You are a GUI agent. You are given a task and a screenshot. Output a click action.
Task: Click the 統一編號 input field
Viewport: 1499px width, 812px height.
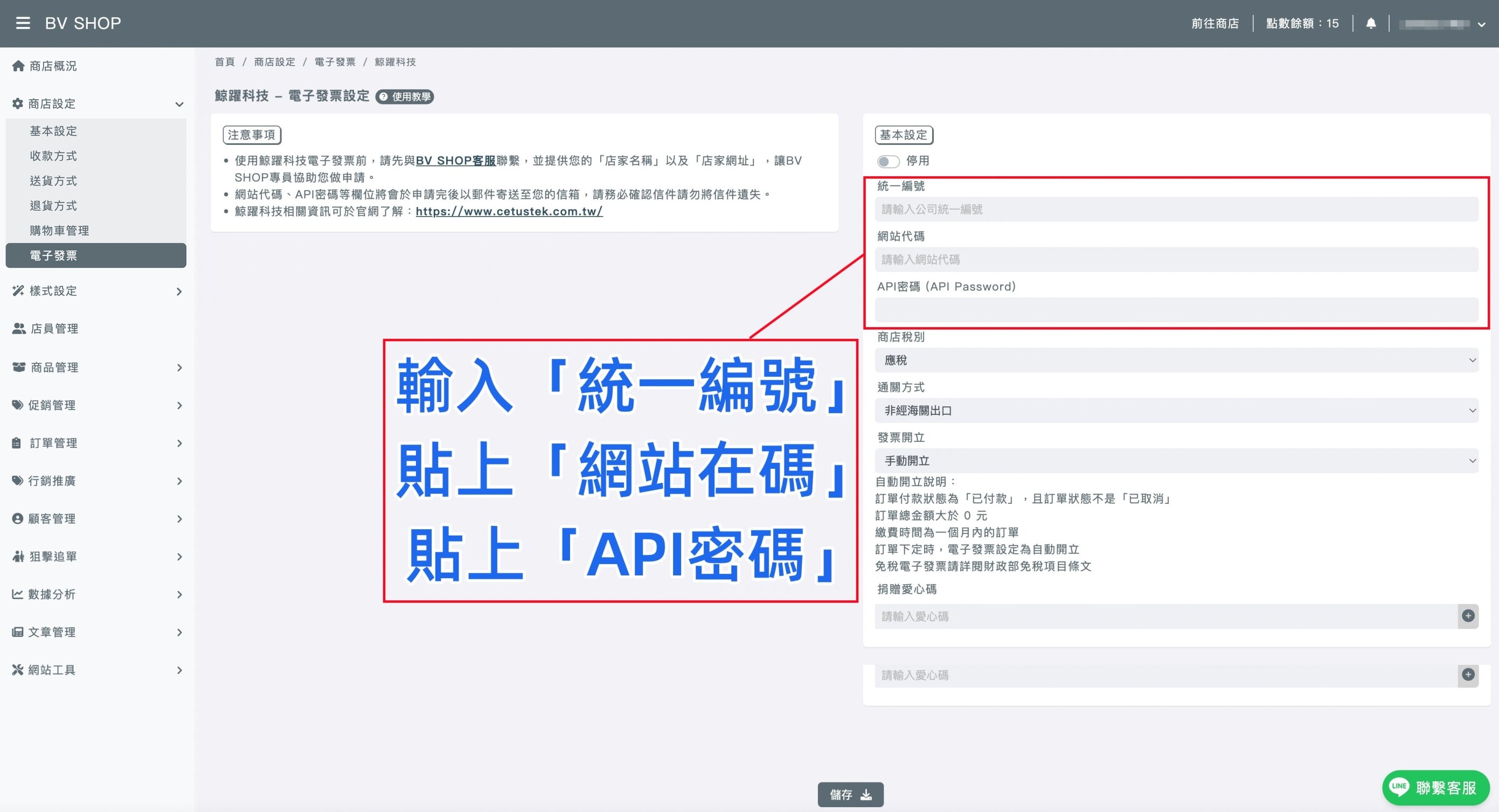pyautogui.click(x=1177, y=209)
